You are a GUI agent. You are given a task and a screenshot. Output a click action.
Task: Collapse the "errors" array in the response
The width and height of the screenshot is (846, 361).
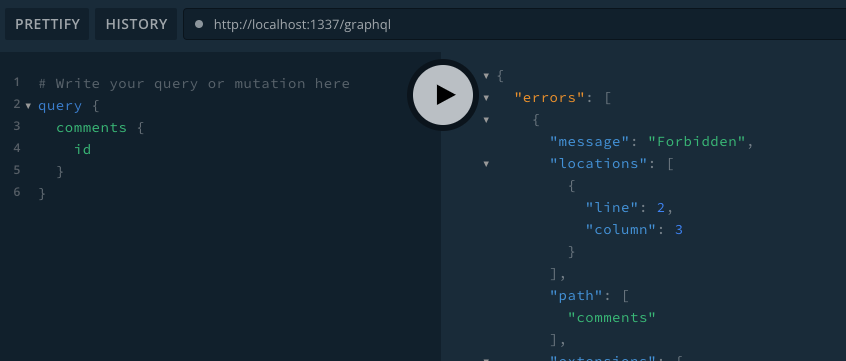[x=486, y=98]
